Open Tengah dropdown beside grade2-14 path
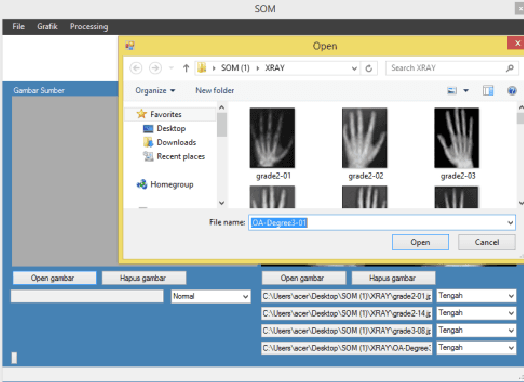 (x=476, y=313)
